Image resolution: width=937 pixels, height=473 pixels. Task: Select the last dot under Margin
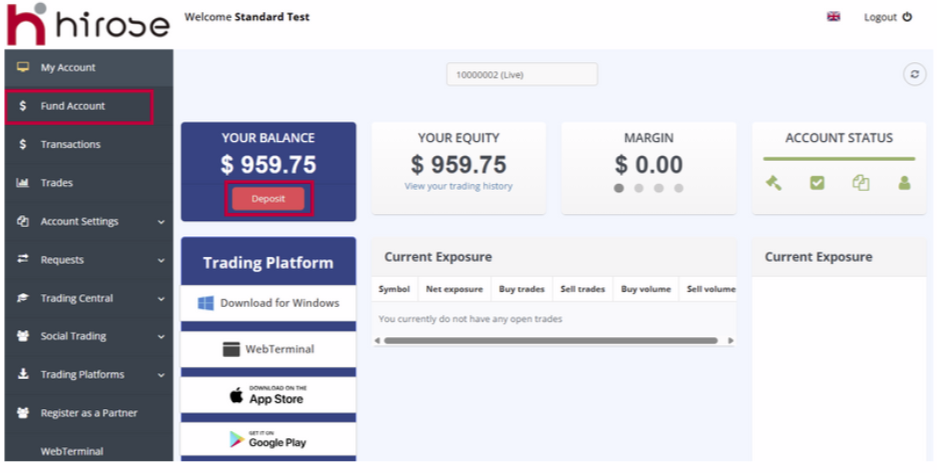coord(679,188)
